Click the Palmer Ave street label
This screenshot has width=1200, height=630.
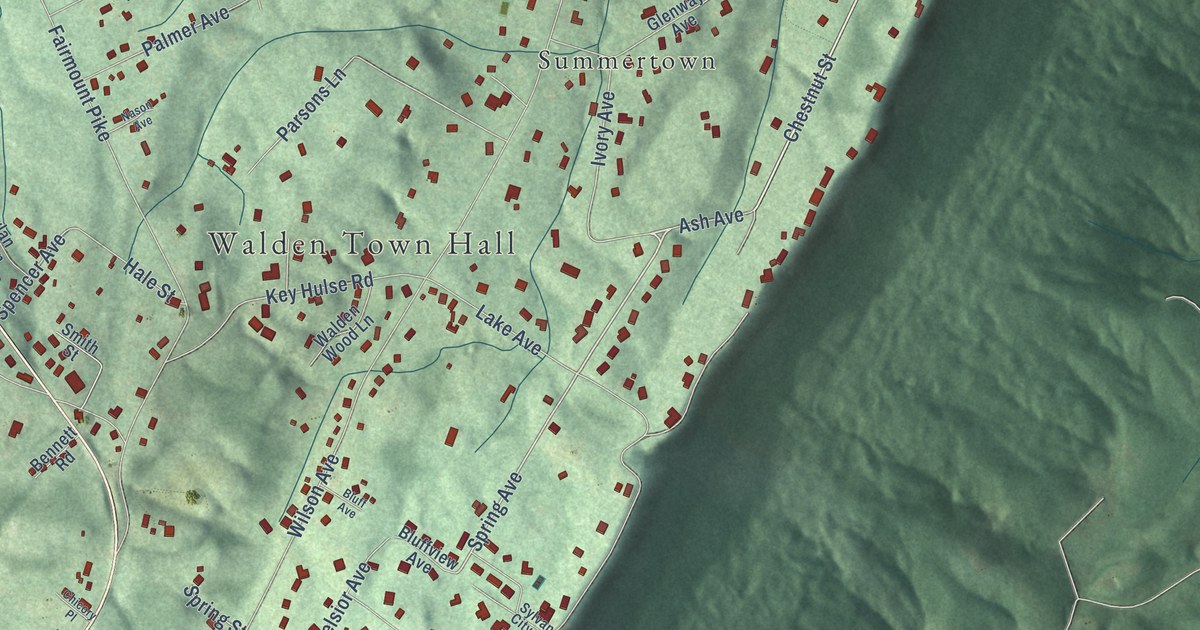186,31
